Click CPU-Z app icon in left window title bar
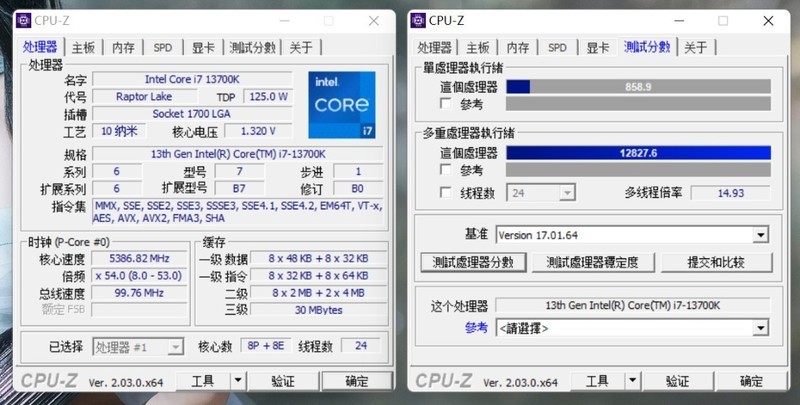Screen dimensions: 800x405 point(23,21)
